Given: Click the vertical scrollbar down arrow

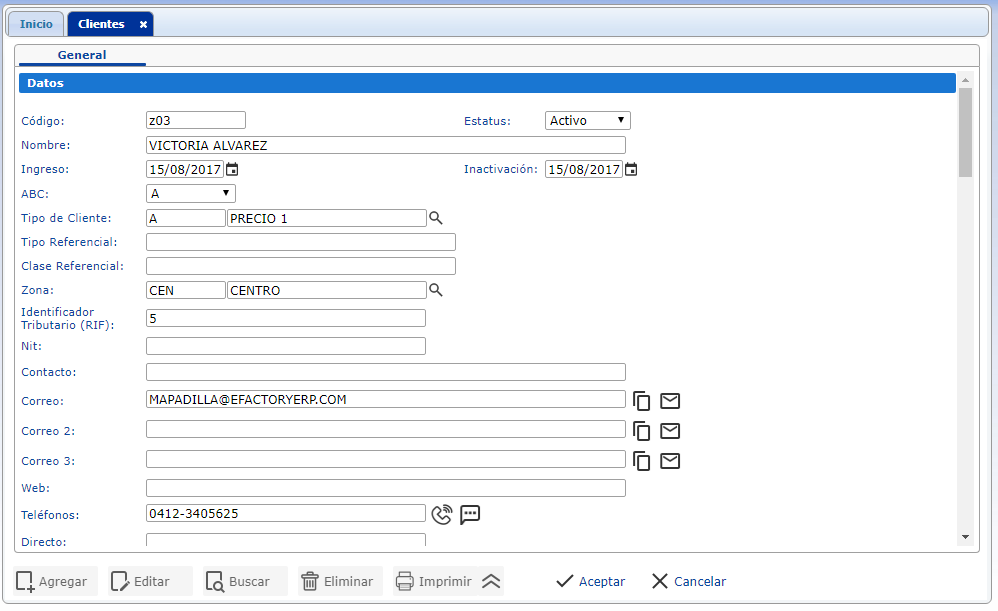Looking at the screenshot, I should pyautogui.click(x=965, y=537).
